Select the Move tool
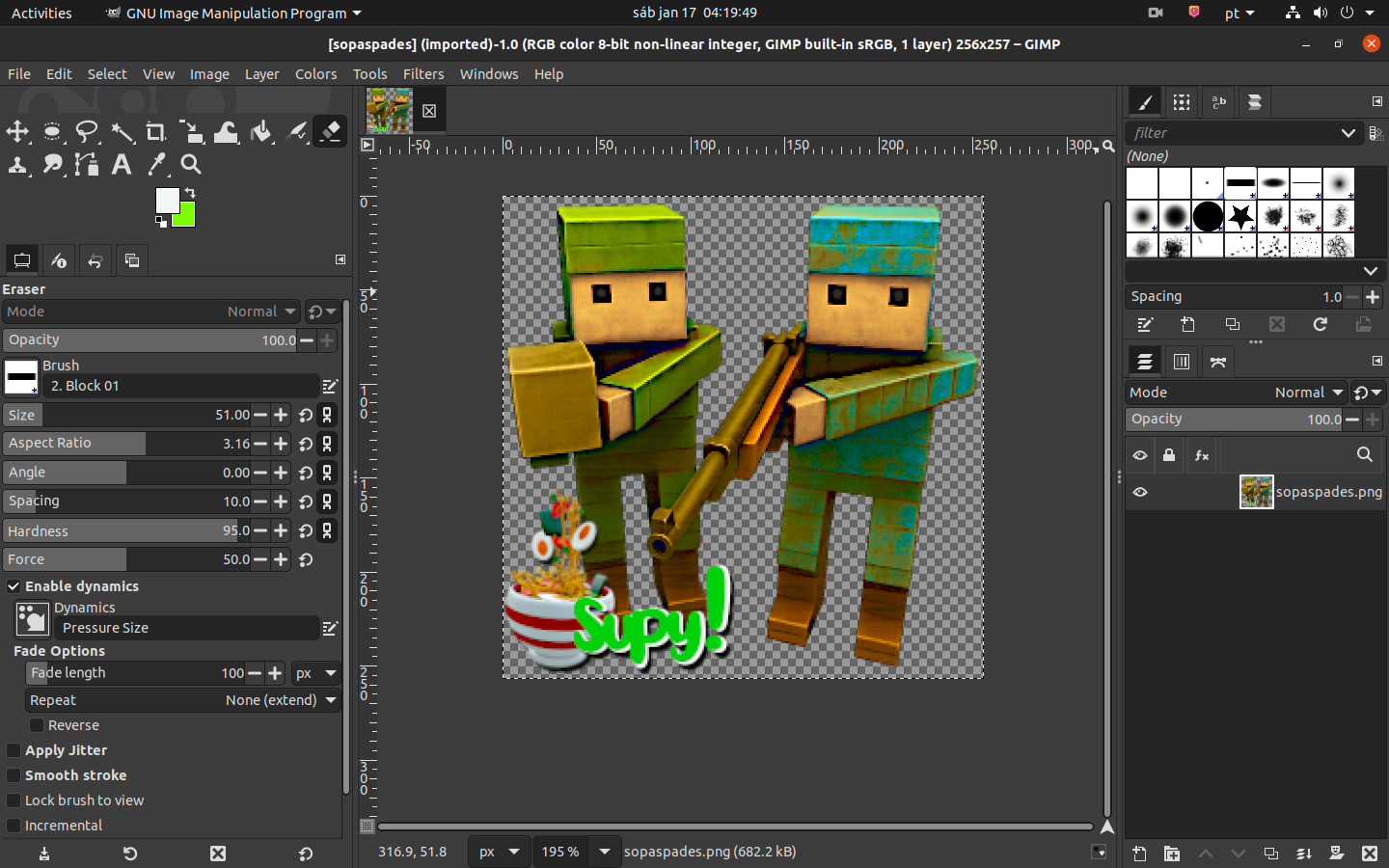The width and height of the screenshot is (1389, 868). coord(17,132)
